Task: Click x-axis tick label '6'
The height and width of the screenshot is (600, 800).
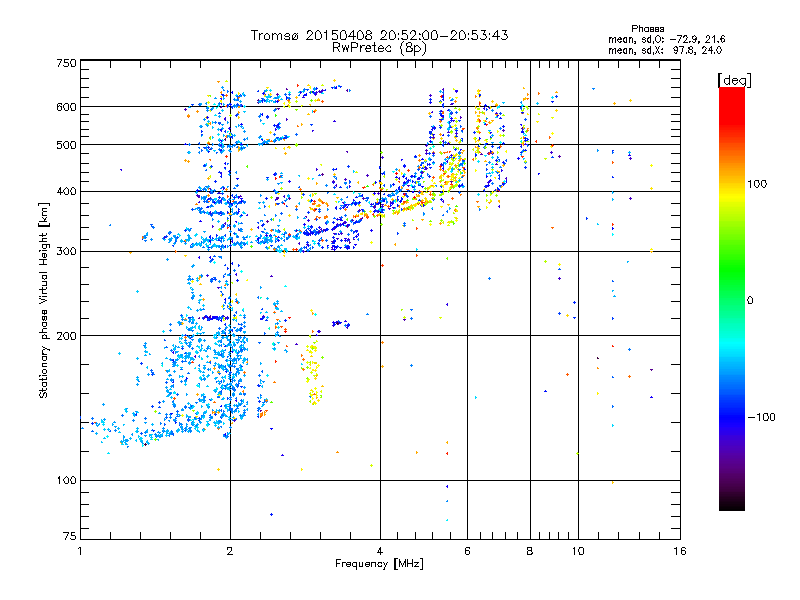Action: click(467, 551)
